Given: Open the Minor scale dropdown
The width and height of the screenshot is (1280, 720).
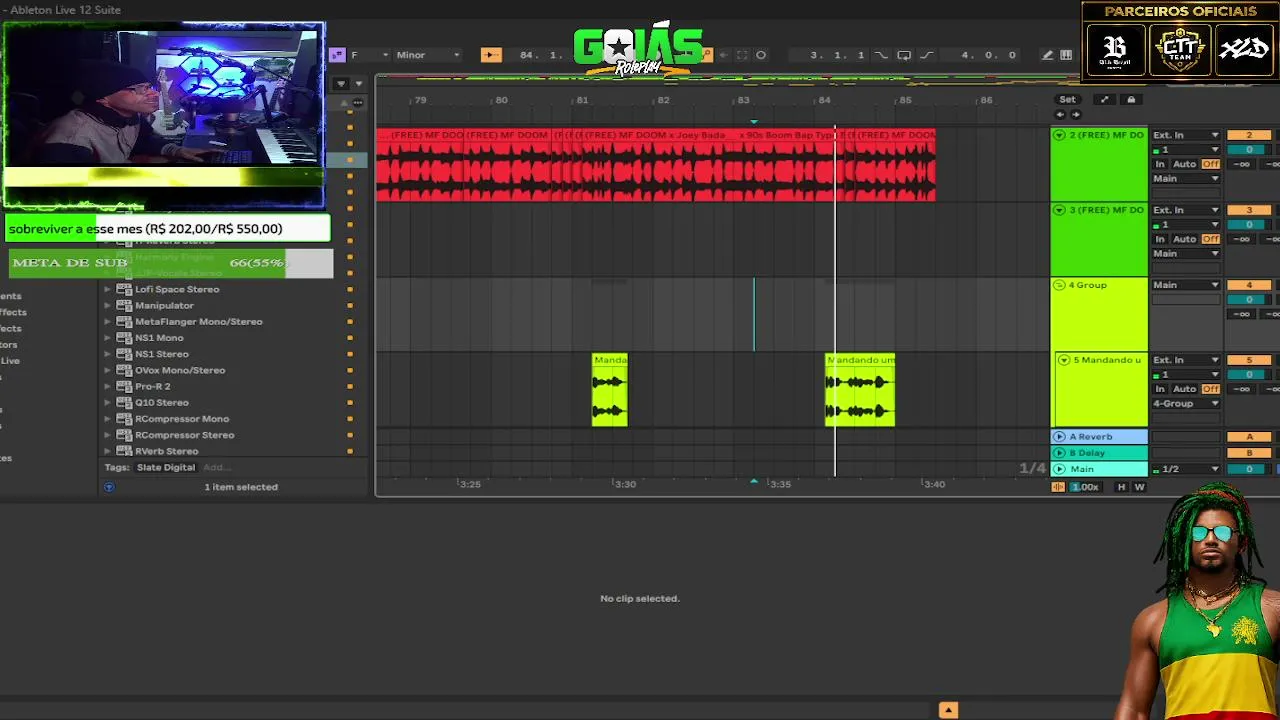Looking at the screenshot, I should 427,55.
